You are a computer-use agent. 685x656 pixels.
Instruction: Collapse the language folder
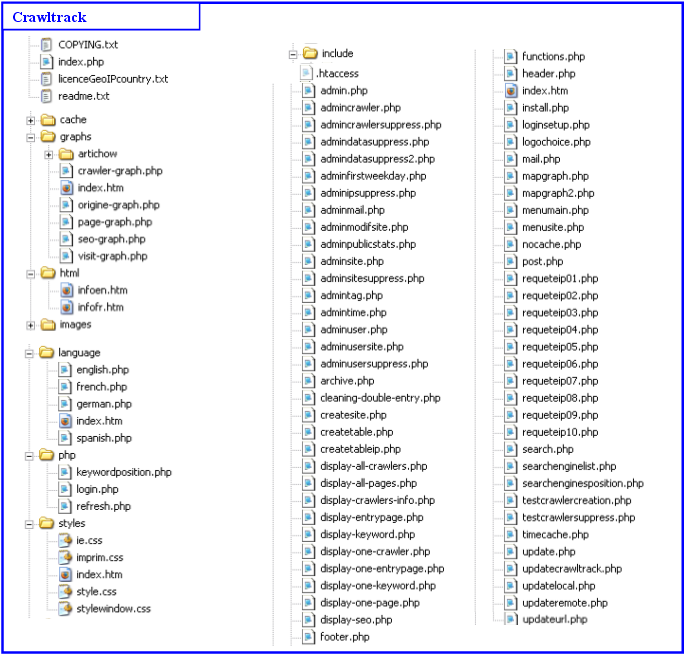(x=29, y=354)
